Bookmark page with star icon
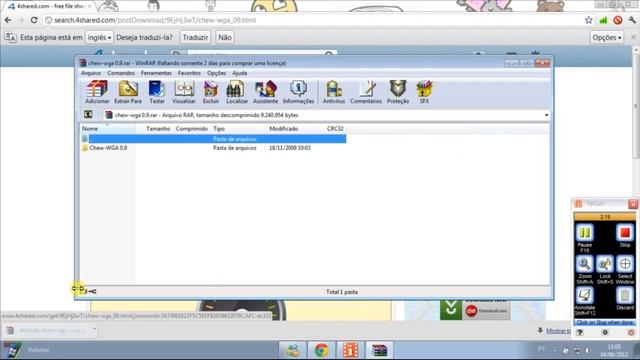Screen dimensions: 640x360 pos(588,20)
